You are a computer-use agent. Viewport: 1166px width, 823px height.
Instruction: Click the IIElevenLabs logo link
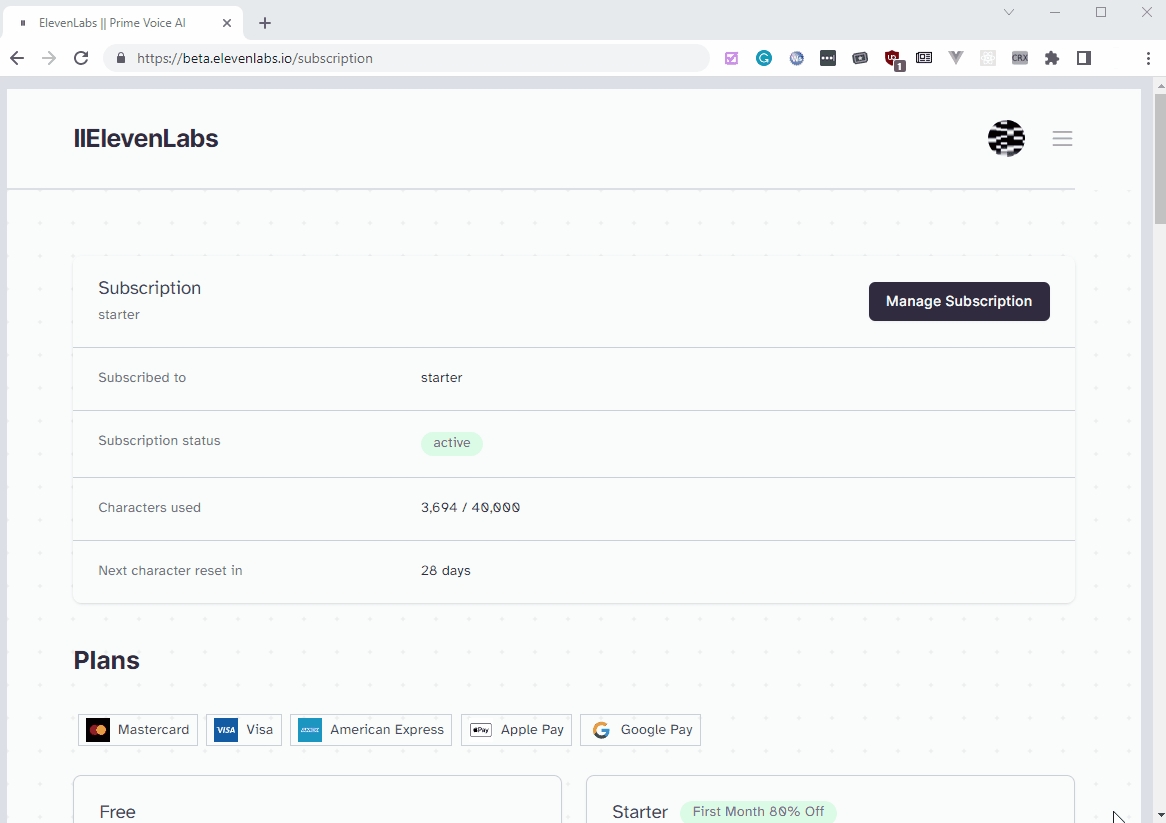146,139
